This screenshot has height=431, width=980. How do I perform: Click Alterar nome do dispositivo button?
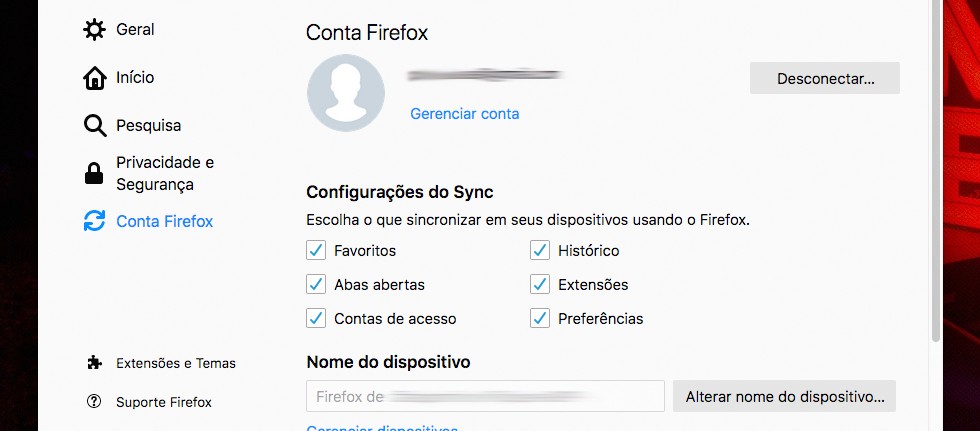click(785, 397)
